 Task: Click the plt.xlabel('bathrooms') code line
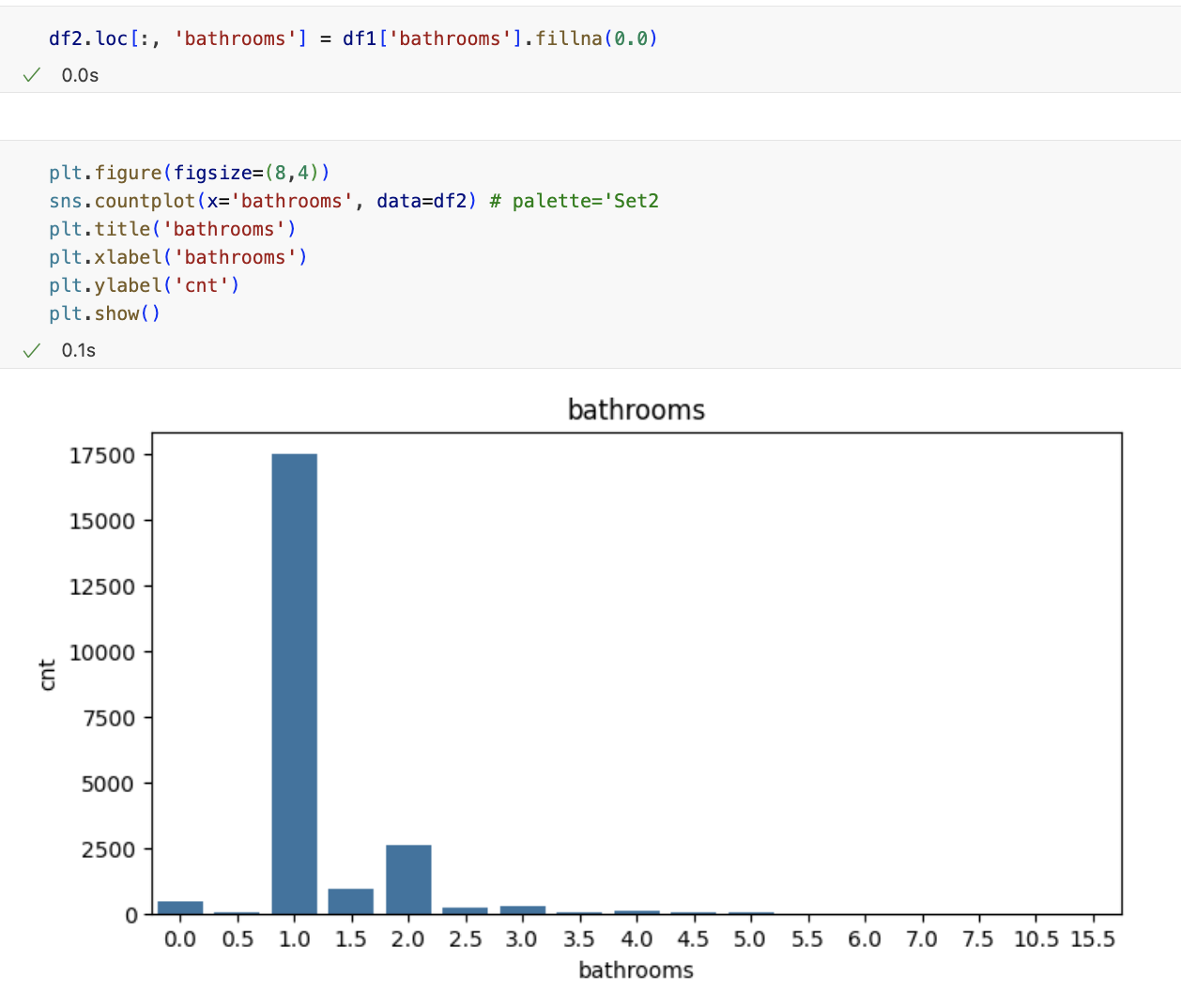coord(178,257)
